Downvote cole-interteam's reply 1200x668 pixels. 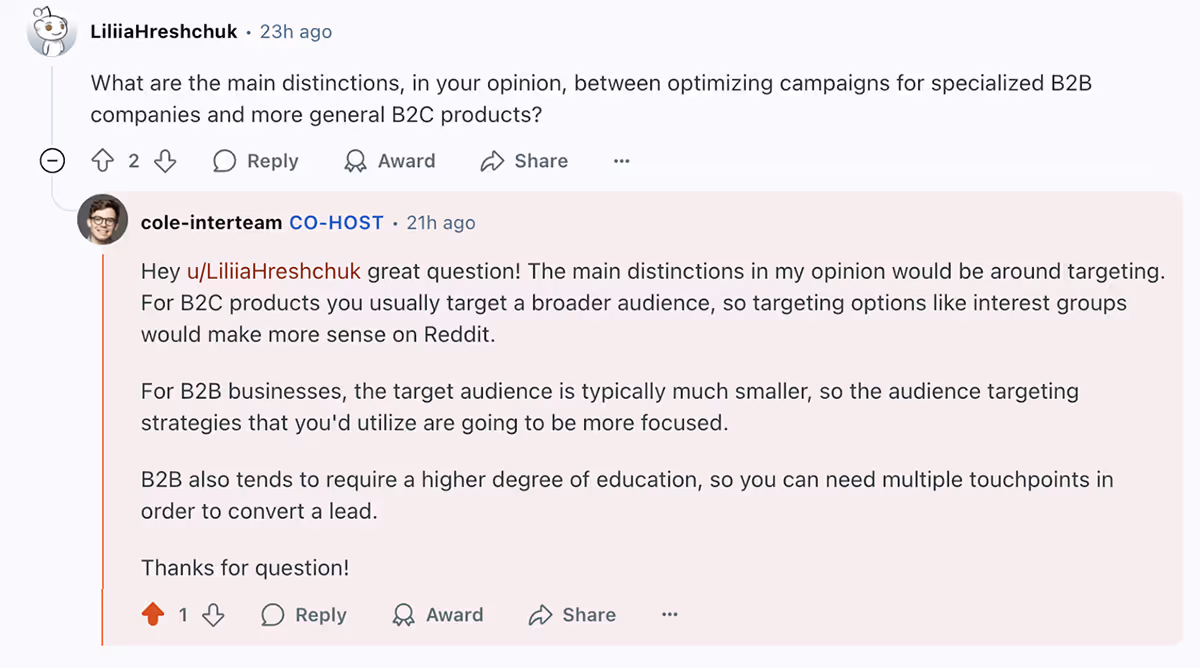click(214, 614)
